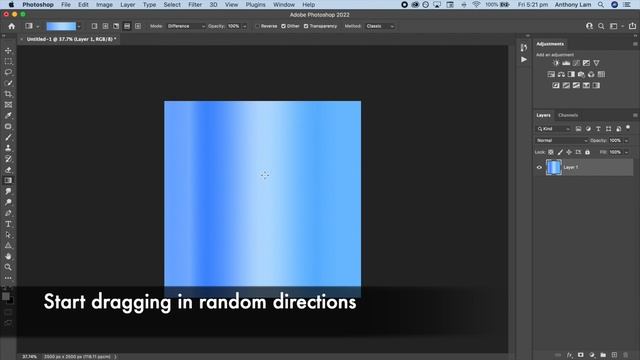640x360 pixels.
Task: Lock image pixels with brush icon
Action: pos(560,152)
